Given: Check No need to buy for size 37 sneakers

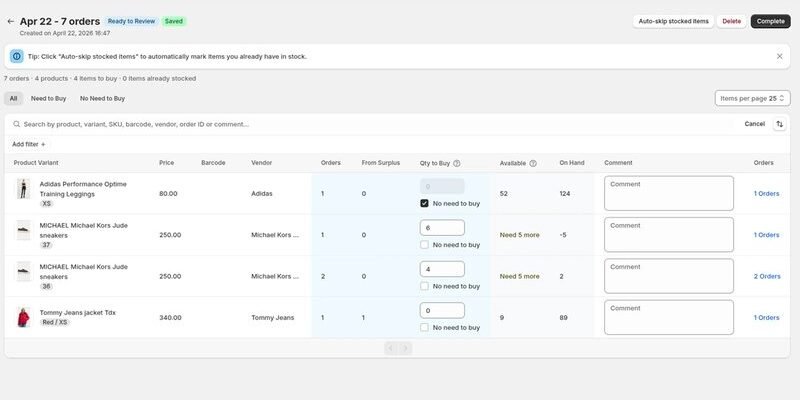Looking at the screenshot, I should click(x=424, y=244).
